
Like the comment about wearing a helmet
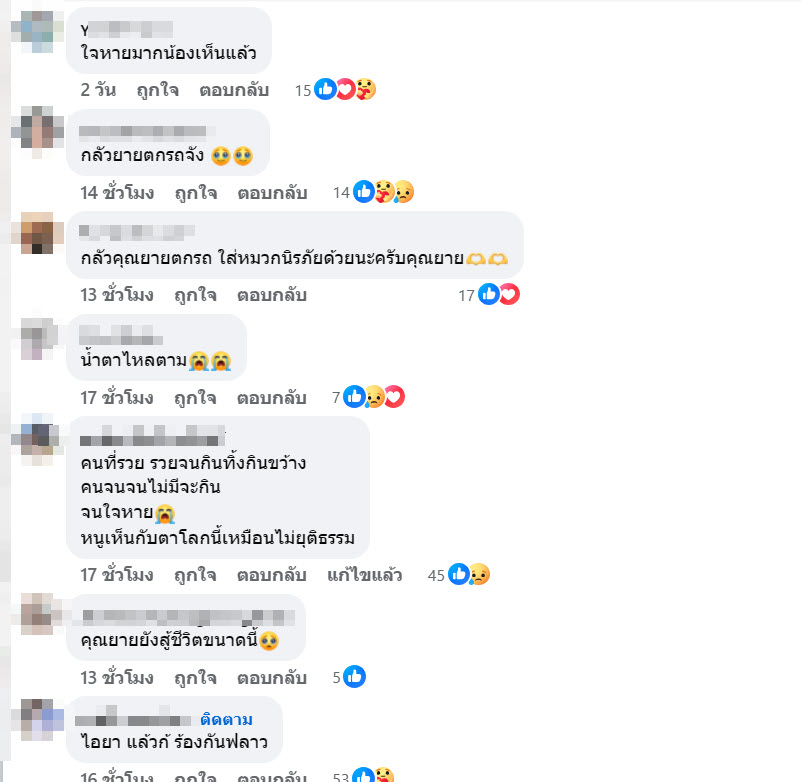[x=196, y=295]
